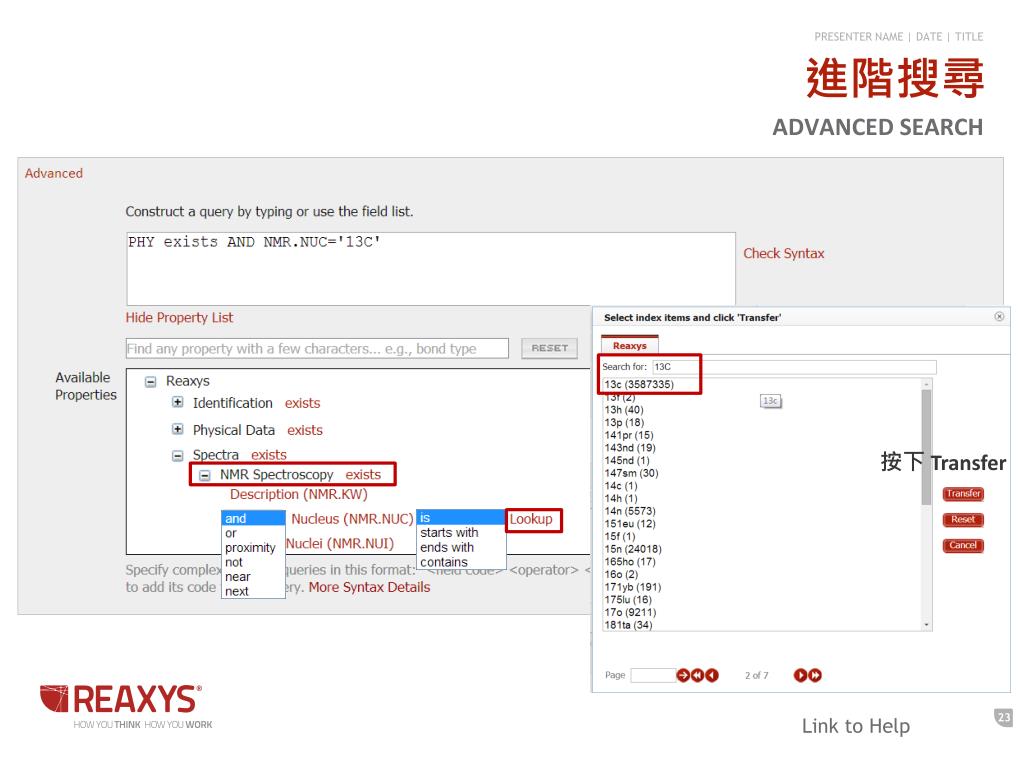The width and height of the screenshot is (1024, 768).
Task: Switch to the Reaxys tab in dialog
Action: [x=630, y=345]
